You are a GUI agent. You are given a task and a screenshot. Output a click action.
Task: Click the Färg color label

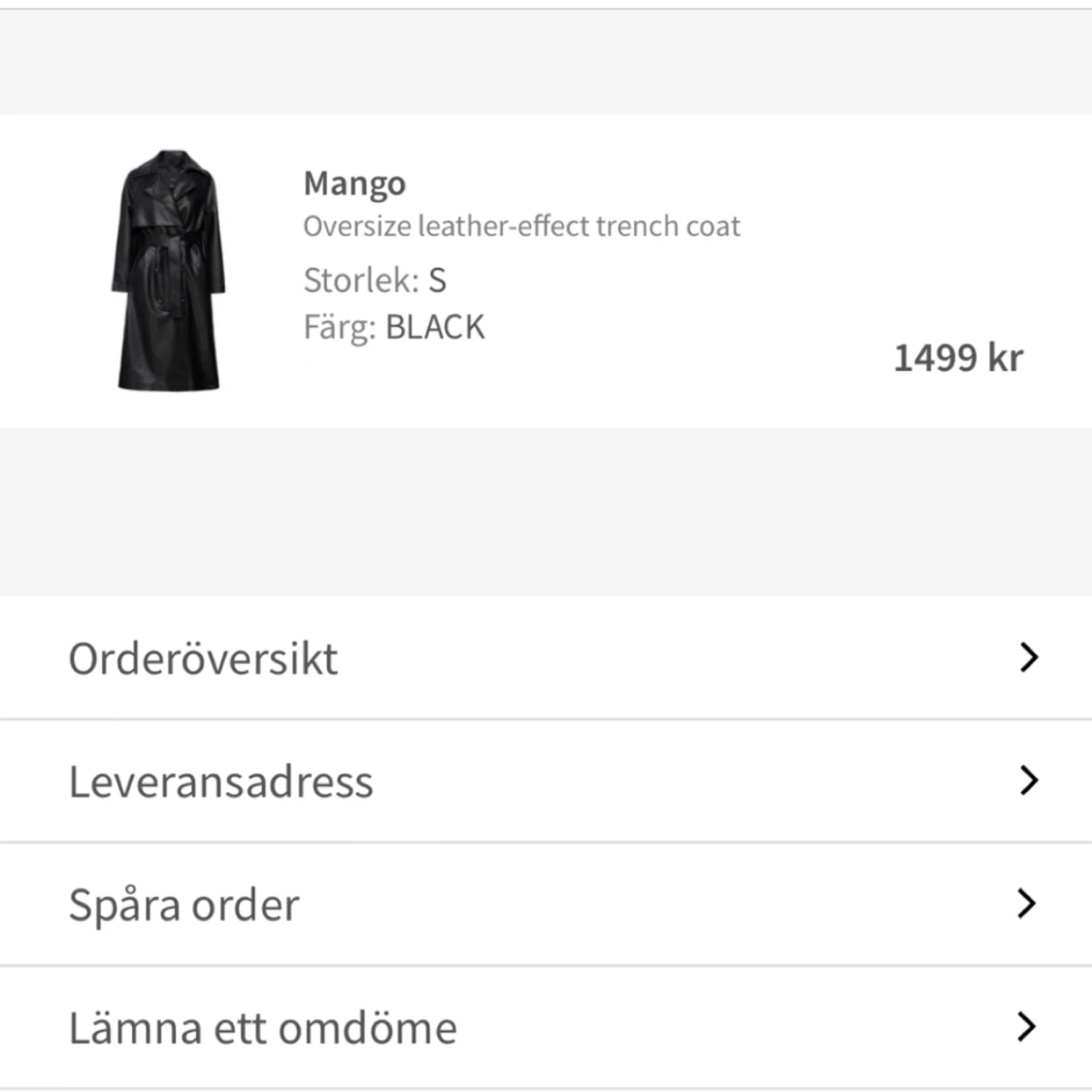click(x=340, y=328)
